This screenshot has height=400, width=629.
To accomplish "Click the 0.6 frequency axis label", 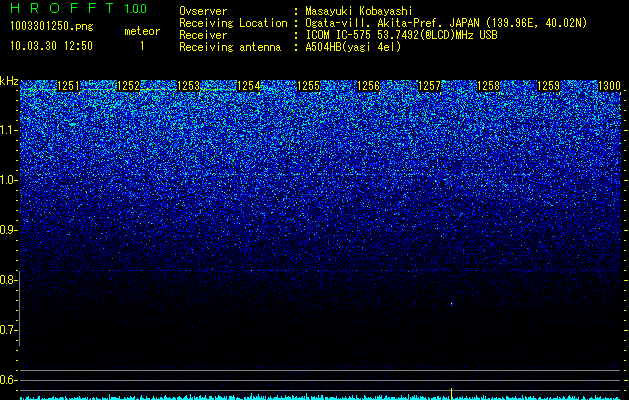I will [x=9, y=380].
